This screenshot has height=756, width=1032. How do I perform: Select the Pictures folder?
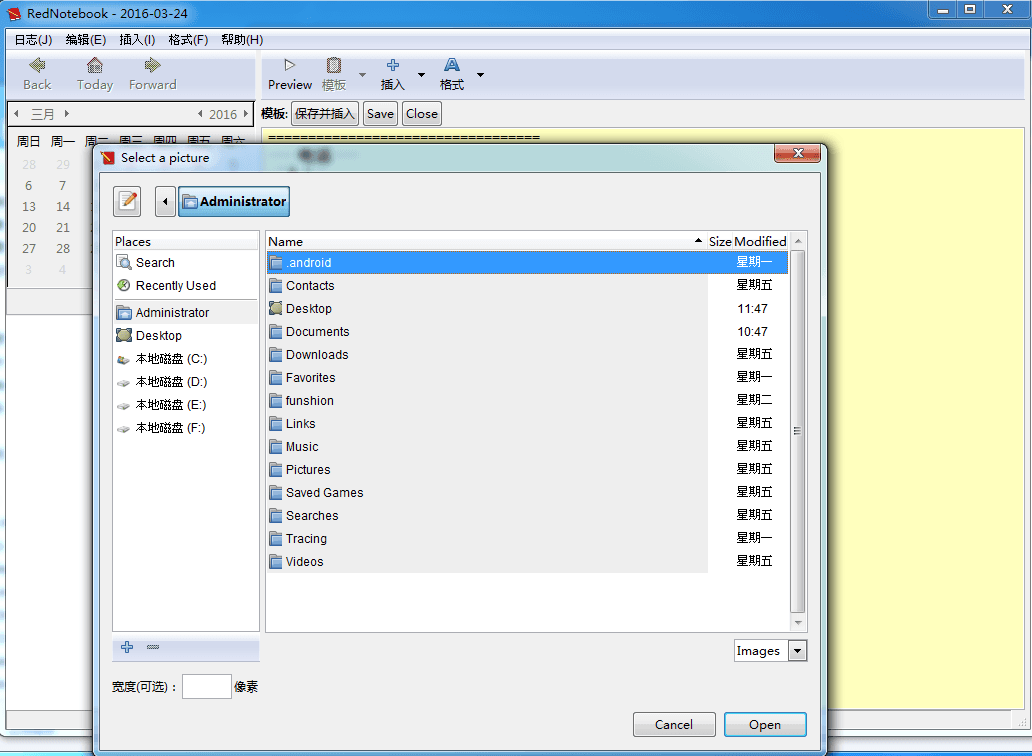527,470
